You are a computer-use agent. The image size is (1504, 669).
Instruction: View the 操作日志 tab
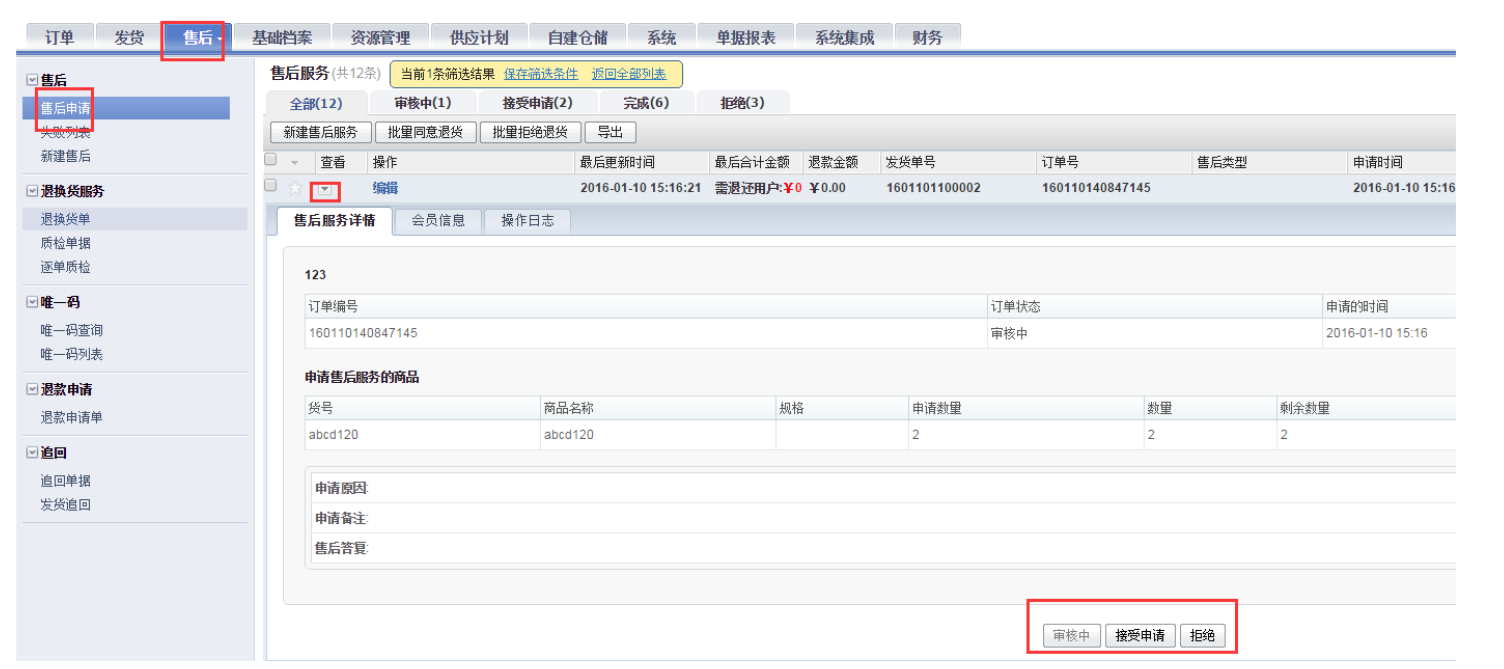pyautogui.click(x=527, y=221)
